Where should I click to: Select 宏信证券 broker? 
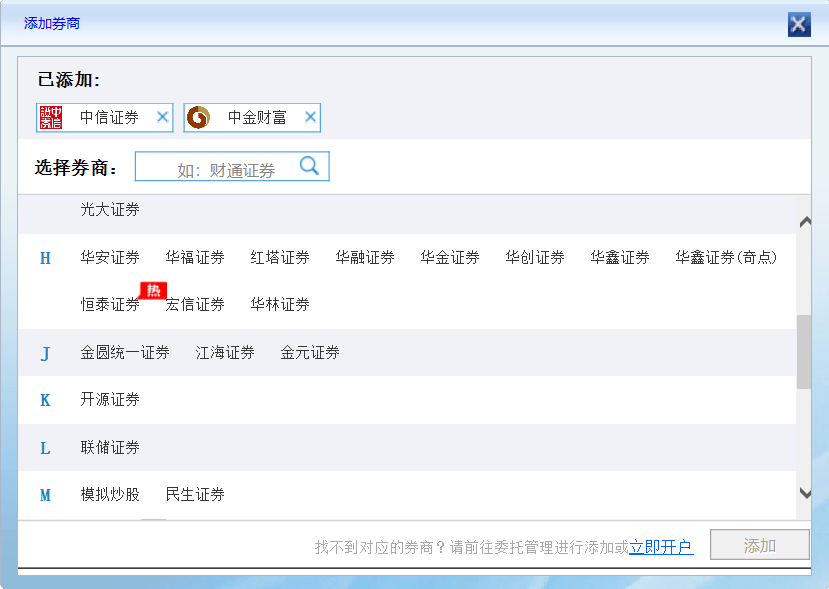[x=195, y=305]
